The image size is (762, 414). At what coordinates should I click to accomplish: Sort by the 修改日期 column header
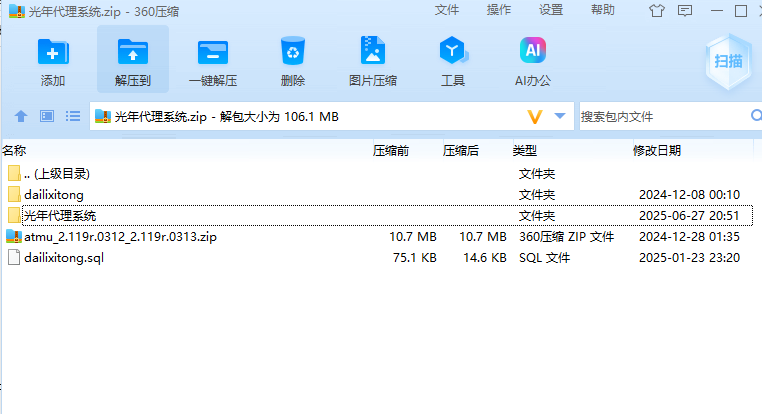657,151
